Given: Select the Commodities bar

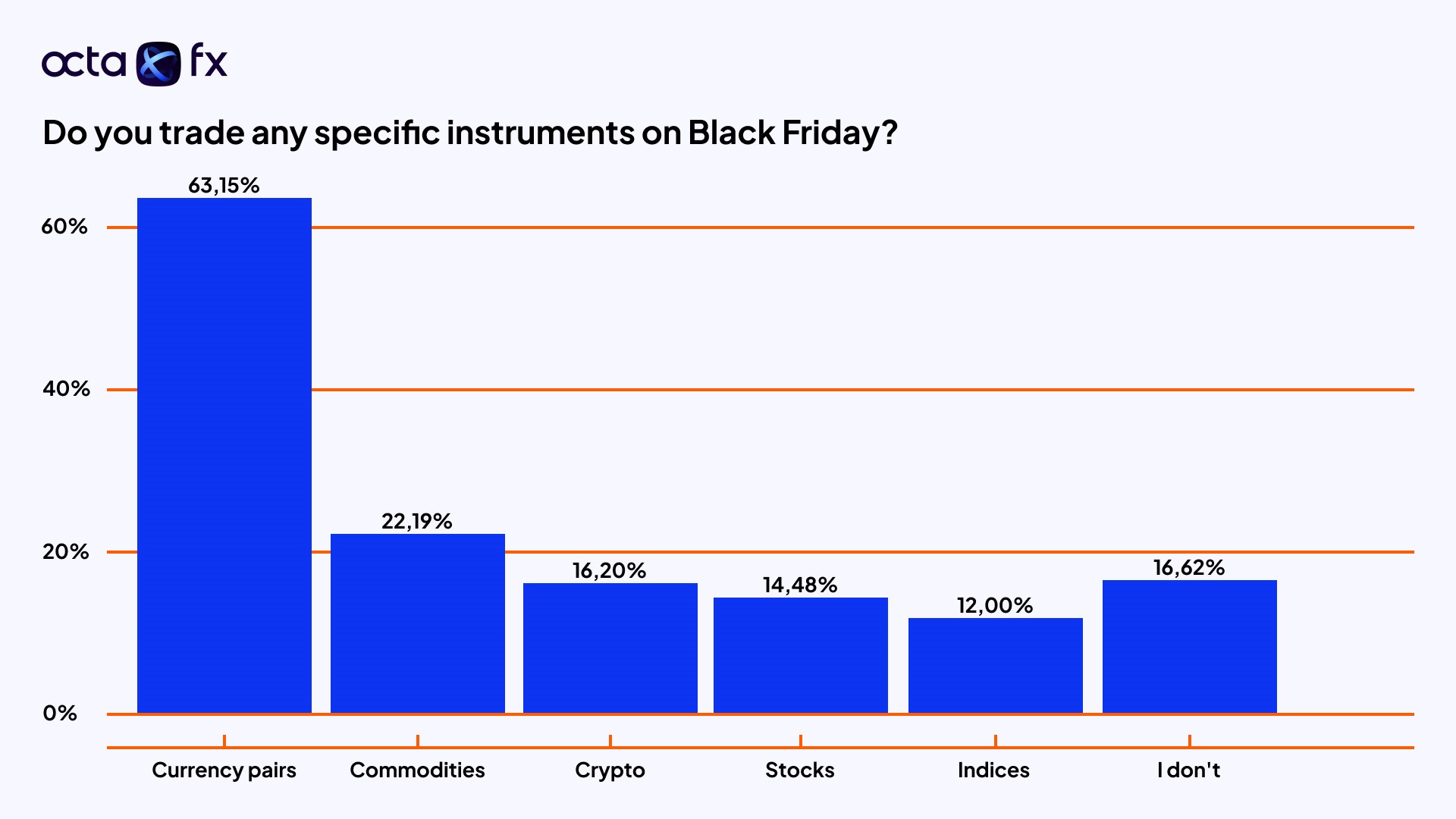Looking at the screenshot, I should click(x=418, y=623).
